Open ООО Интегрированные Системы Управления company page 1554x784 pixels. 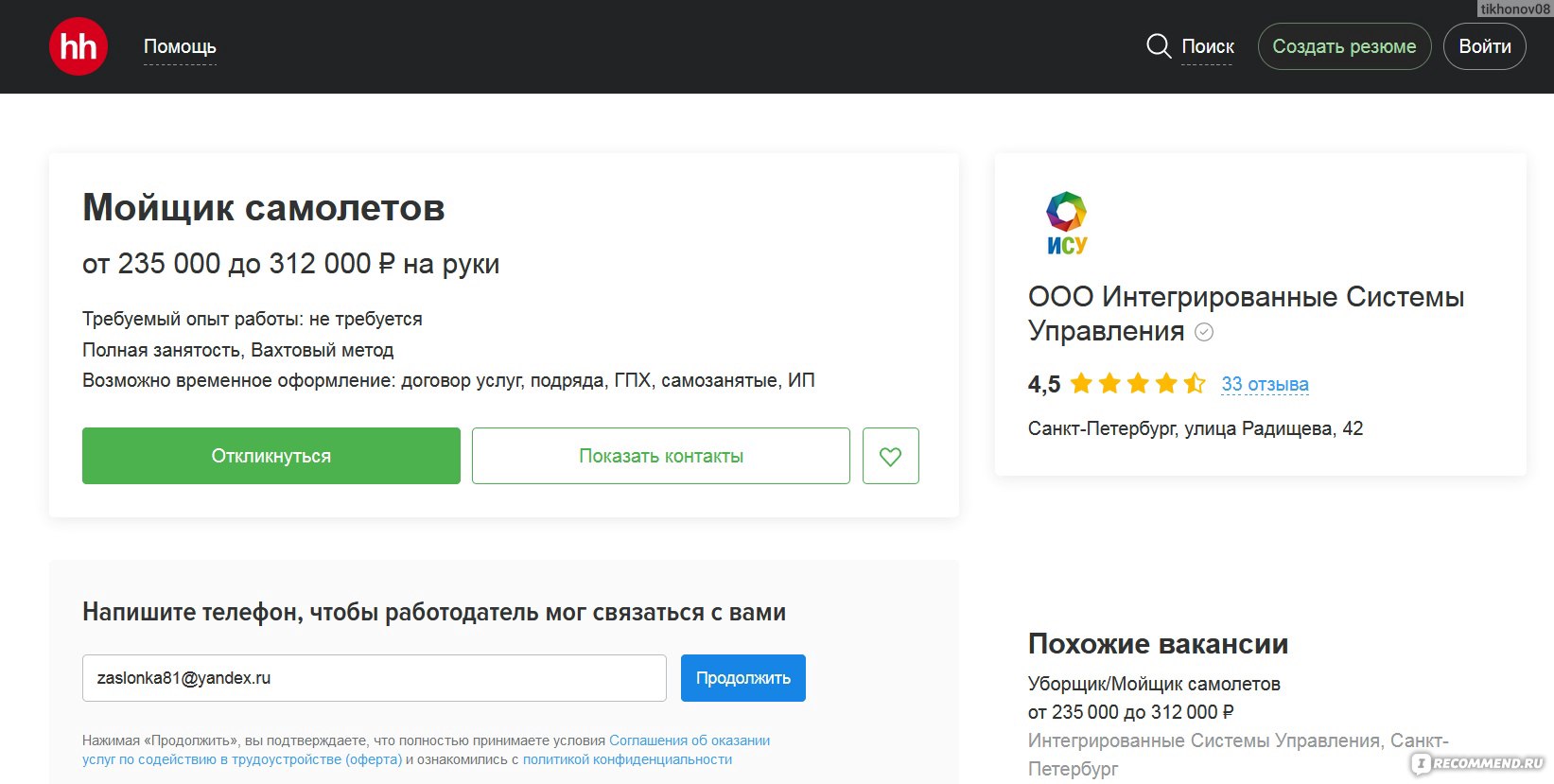pyautogui.click(x=1246, y=313)
